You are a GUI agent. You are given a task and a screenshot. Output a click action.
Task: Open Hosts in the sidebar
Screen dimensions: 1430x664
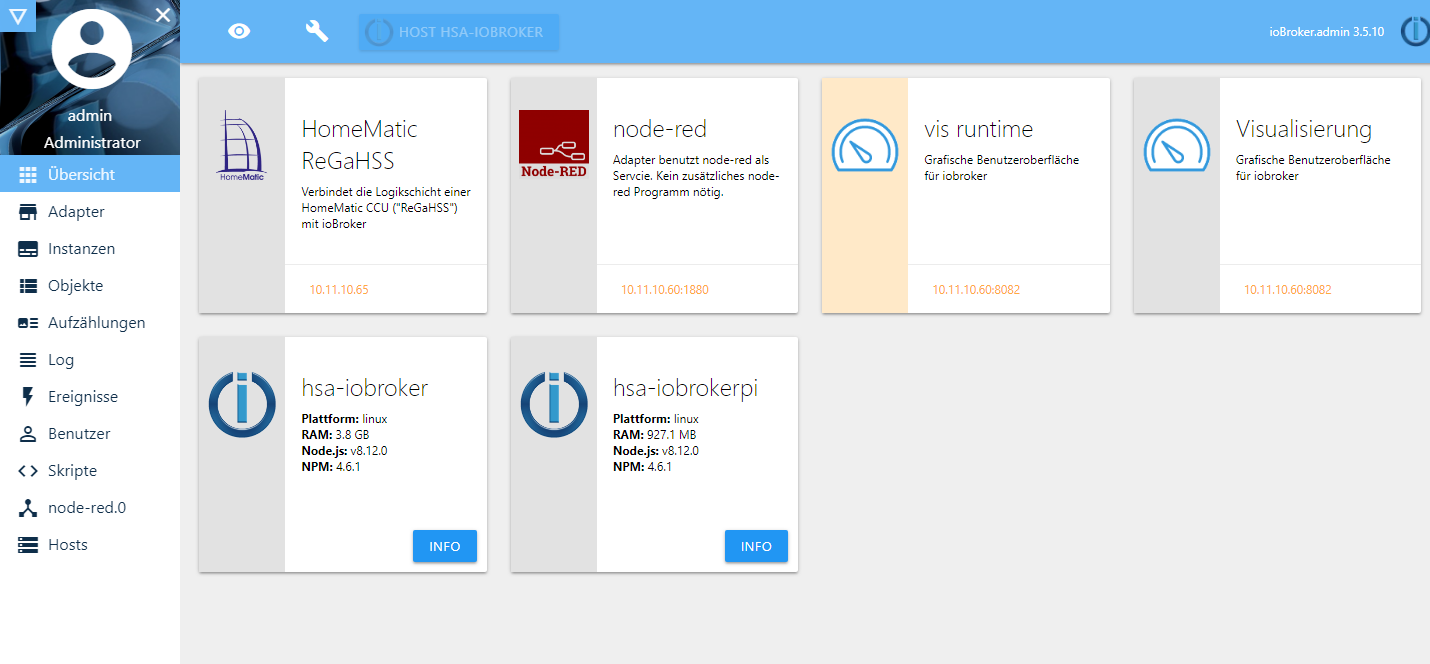point(90,545)
